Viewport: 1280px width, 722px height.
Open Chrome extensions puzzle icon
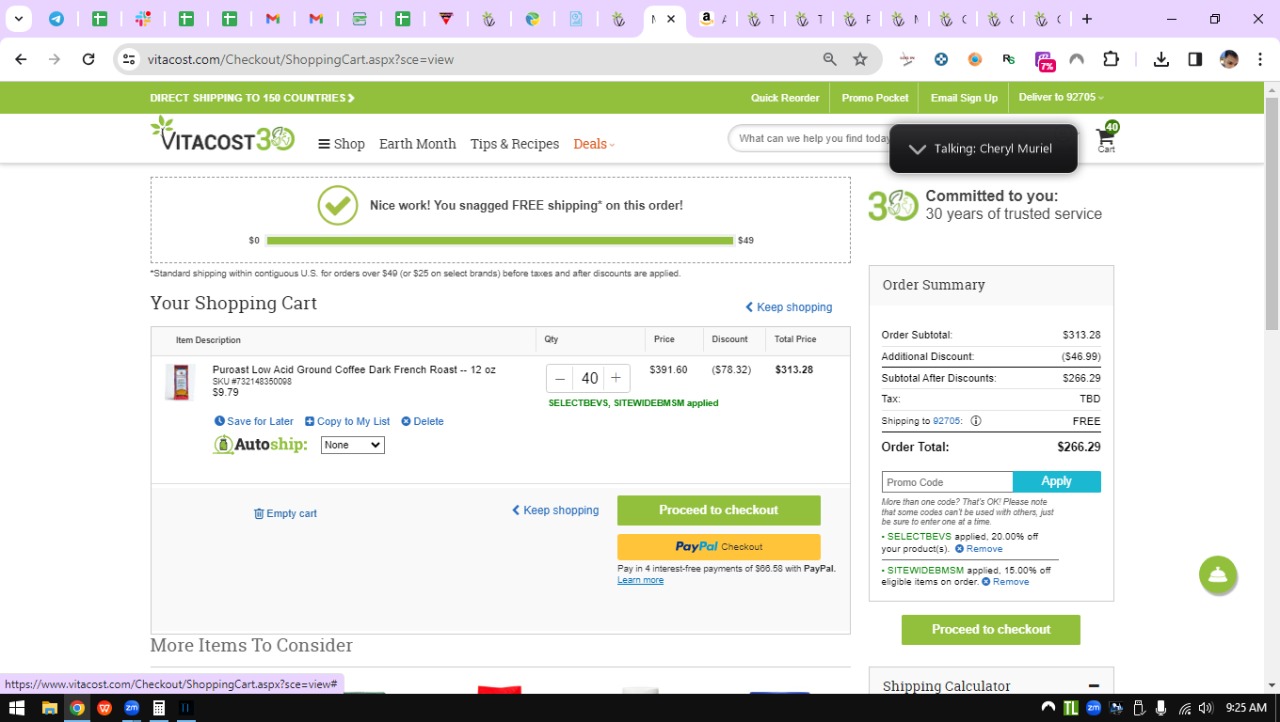click(x=1110, y=59)
